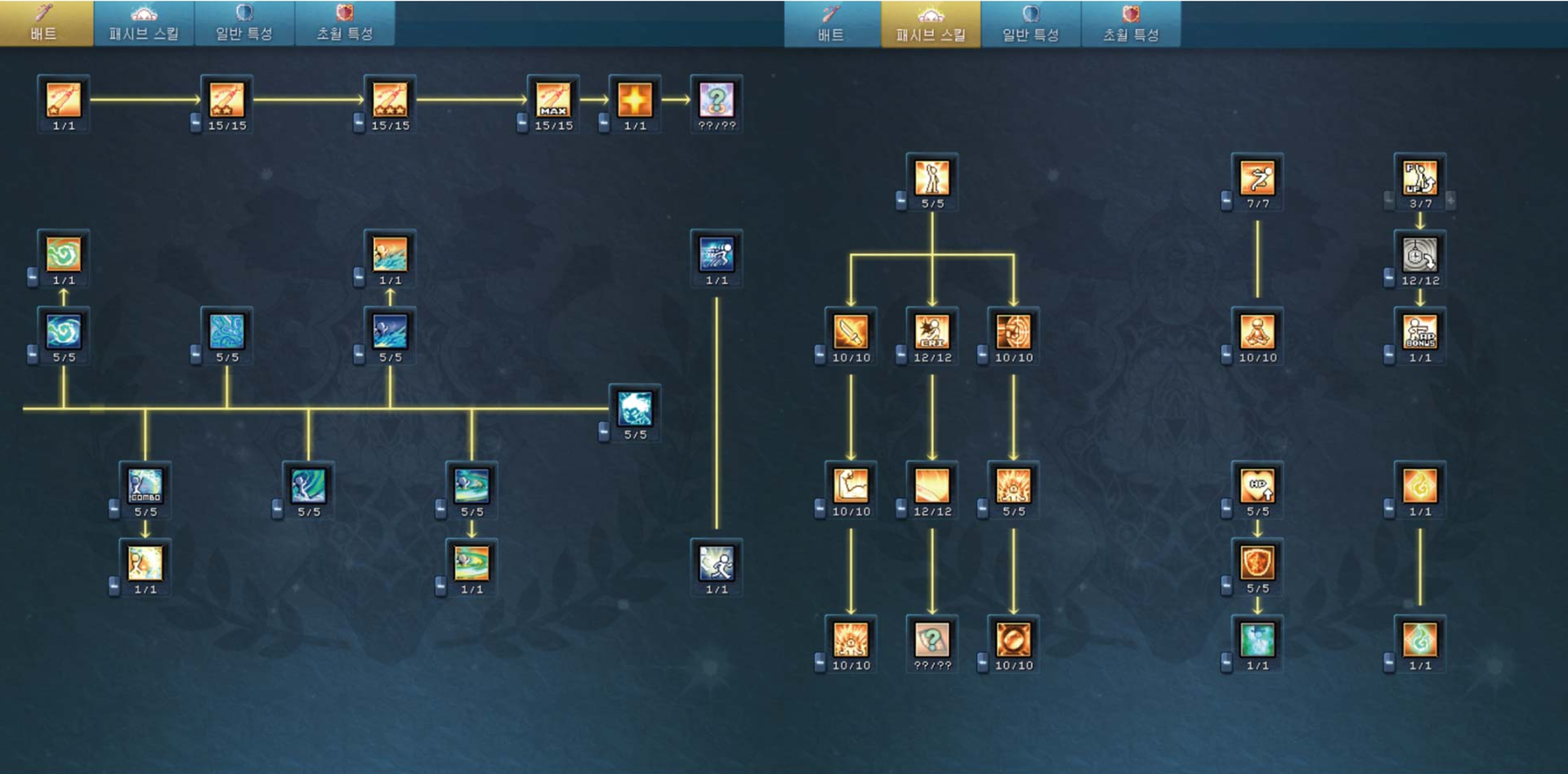Increase the P UP skill with plus button

pos(1451,199)
